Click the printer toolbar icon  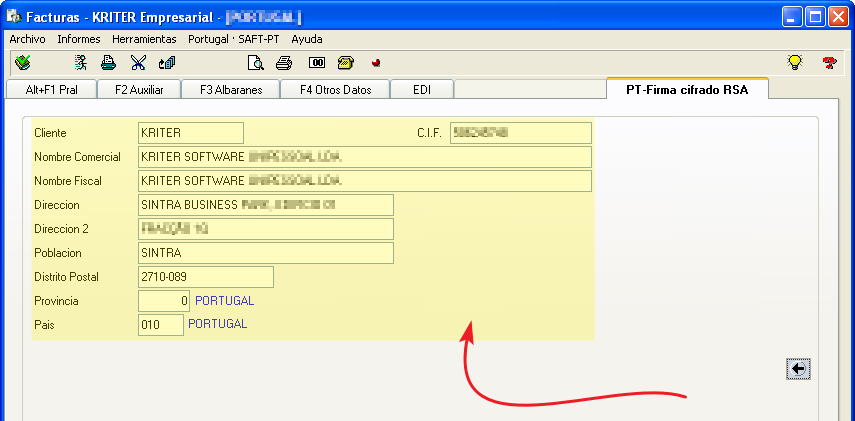[x=284, y=63]
